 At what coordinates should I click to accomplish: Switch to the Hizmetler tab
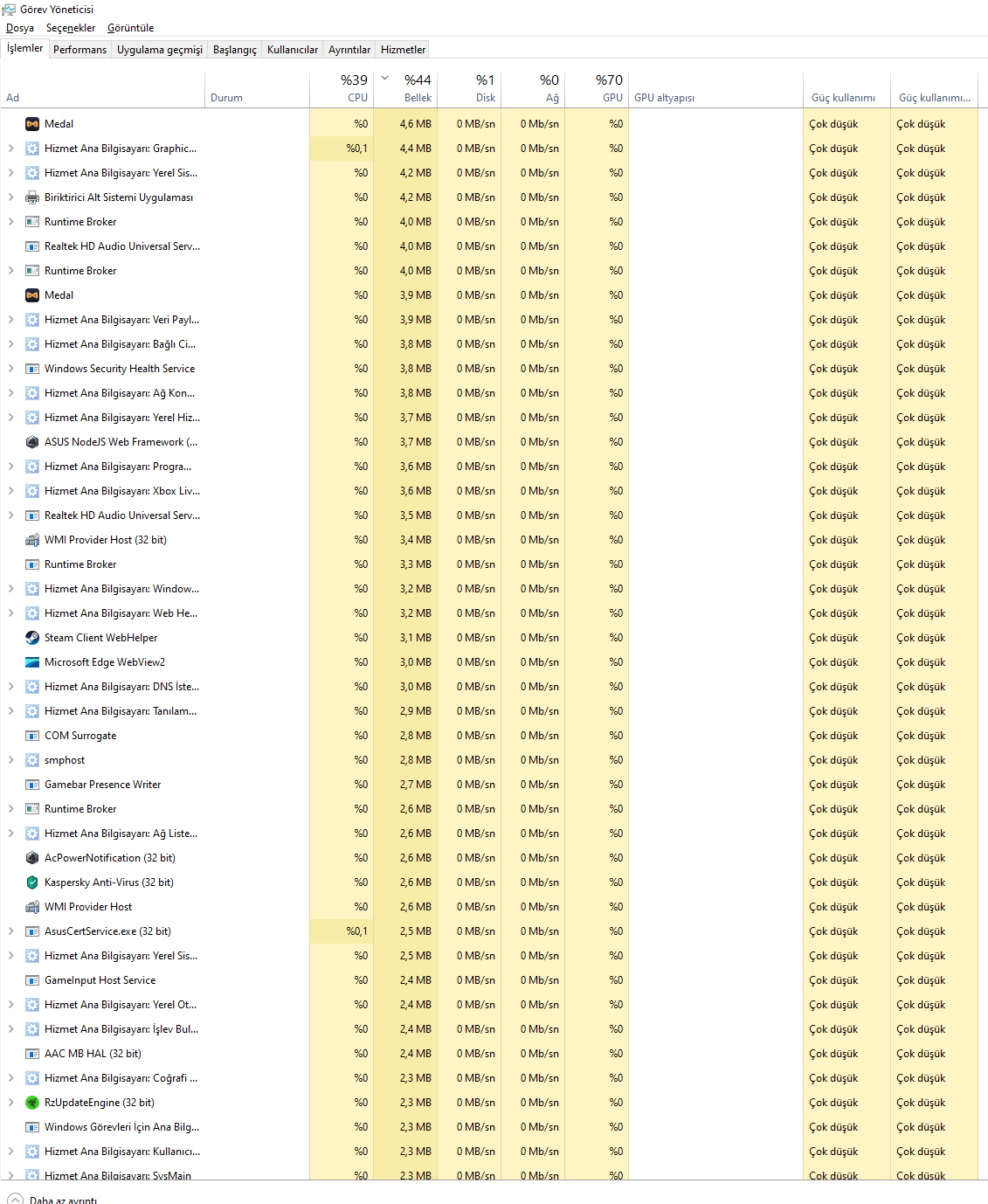coord(404,50)
